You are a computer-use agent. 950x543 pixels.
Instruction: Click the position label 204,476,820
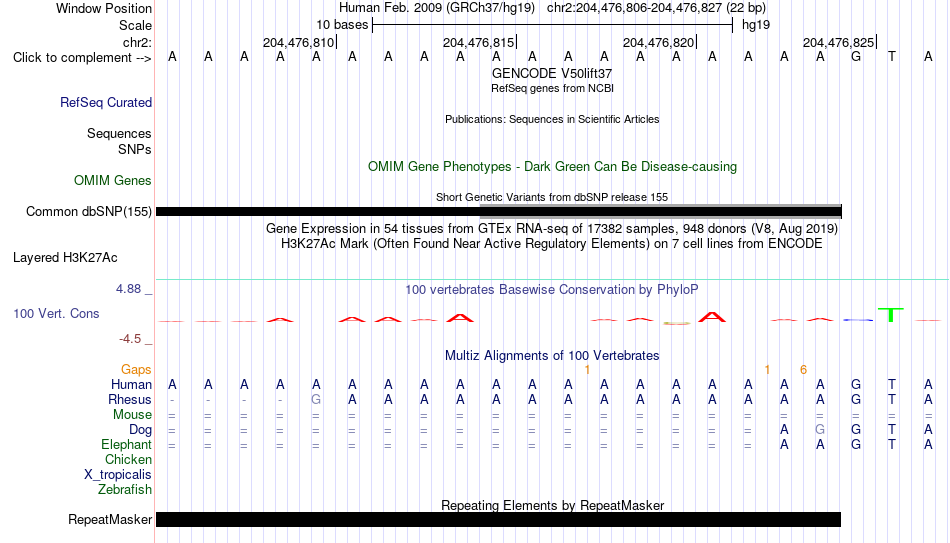tap(658, 42)
